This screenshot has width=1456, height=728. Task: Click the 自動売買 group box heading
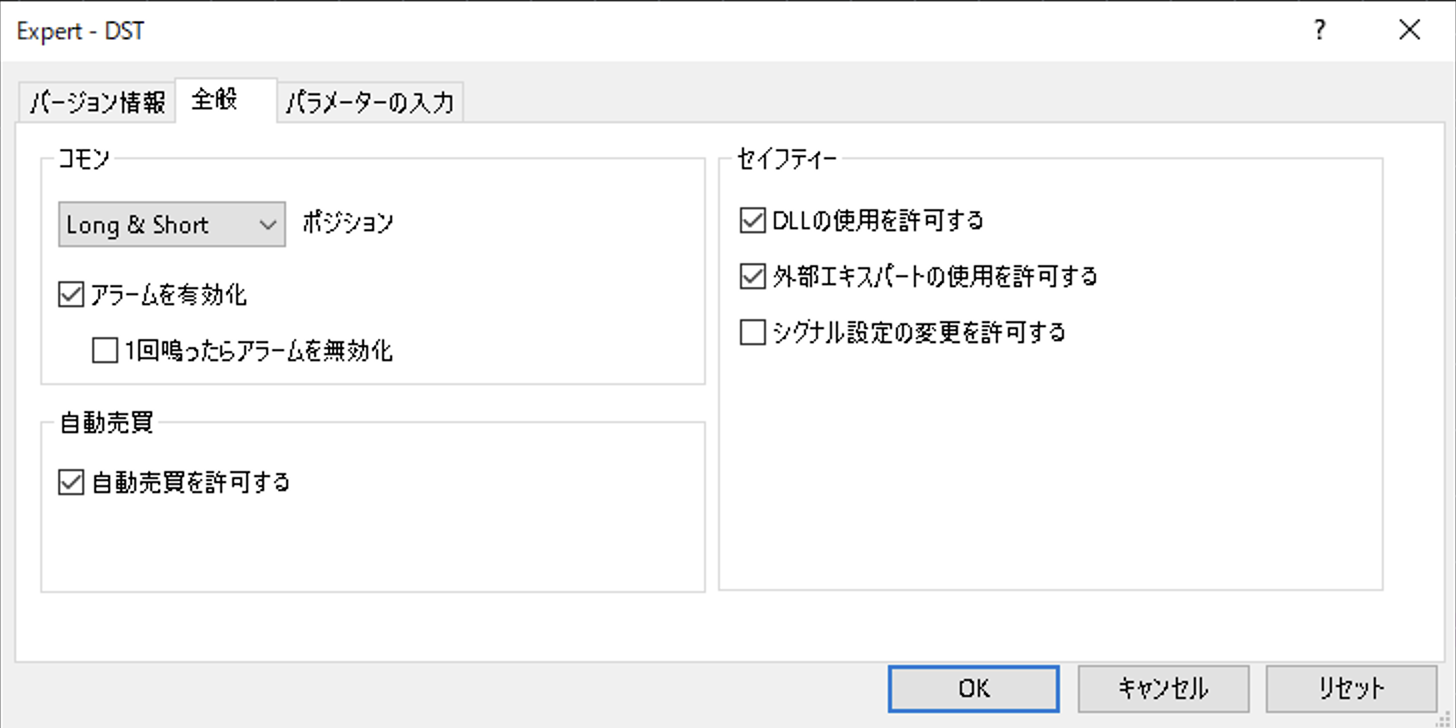106,423
